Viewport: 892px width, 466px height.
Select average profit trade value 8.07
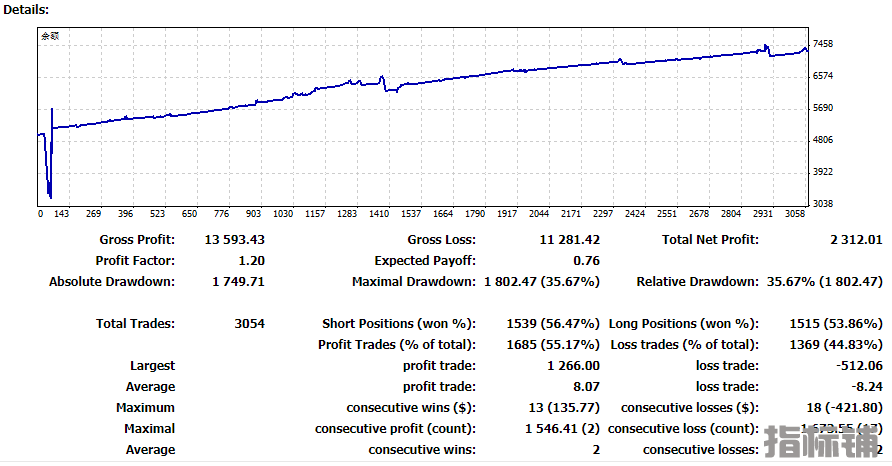(x=587, y=387)
